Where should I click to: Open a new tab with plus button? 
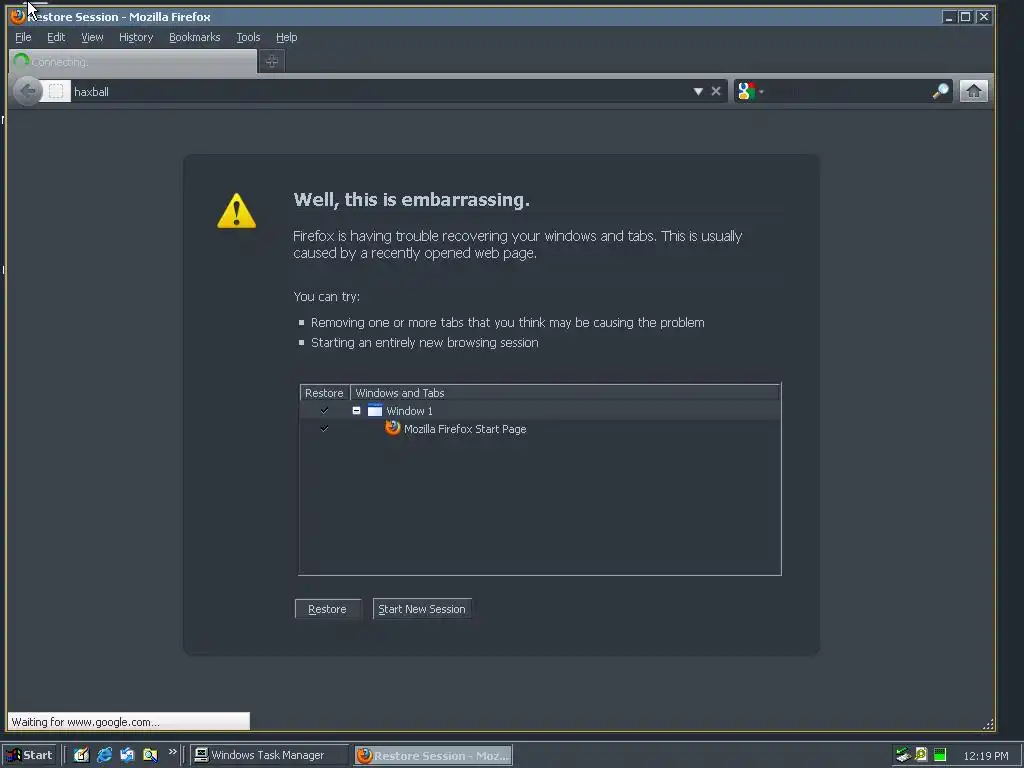coord(272,61)
